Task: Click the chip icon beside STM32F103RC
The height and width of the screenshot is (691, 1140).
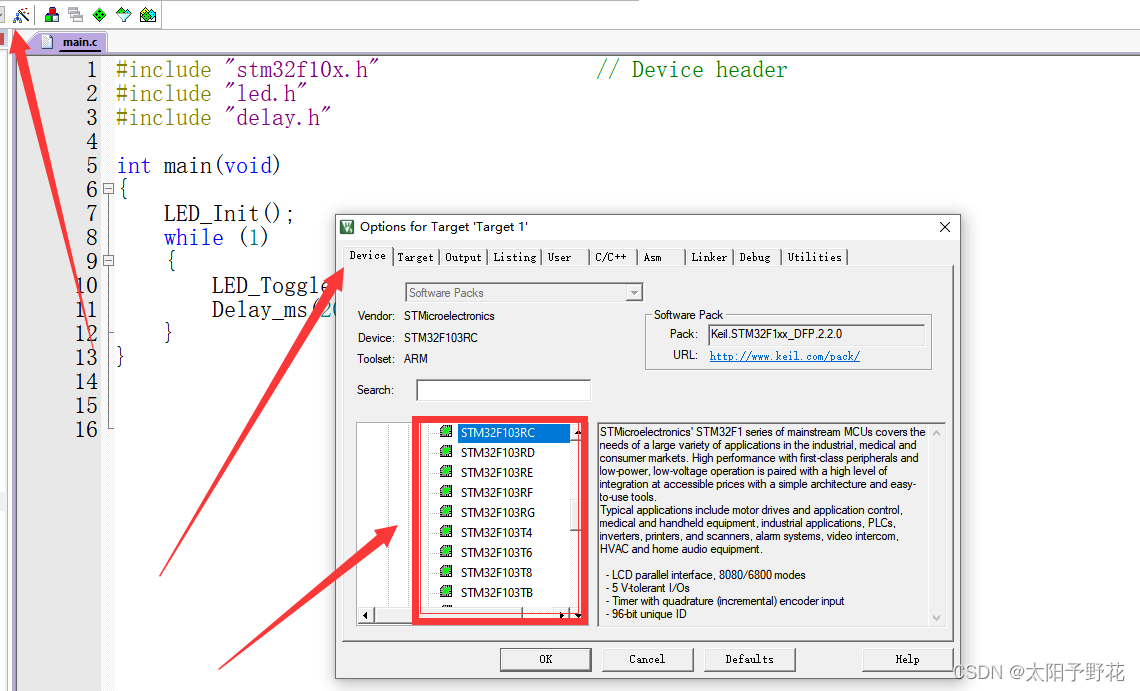Action: click(x=446, y=431)
